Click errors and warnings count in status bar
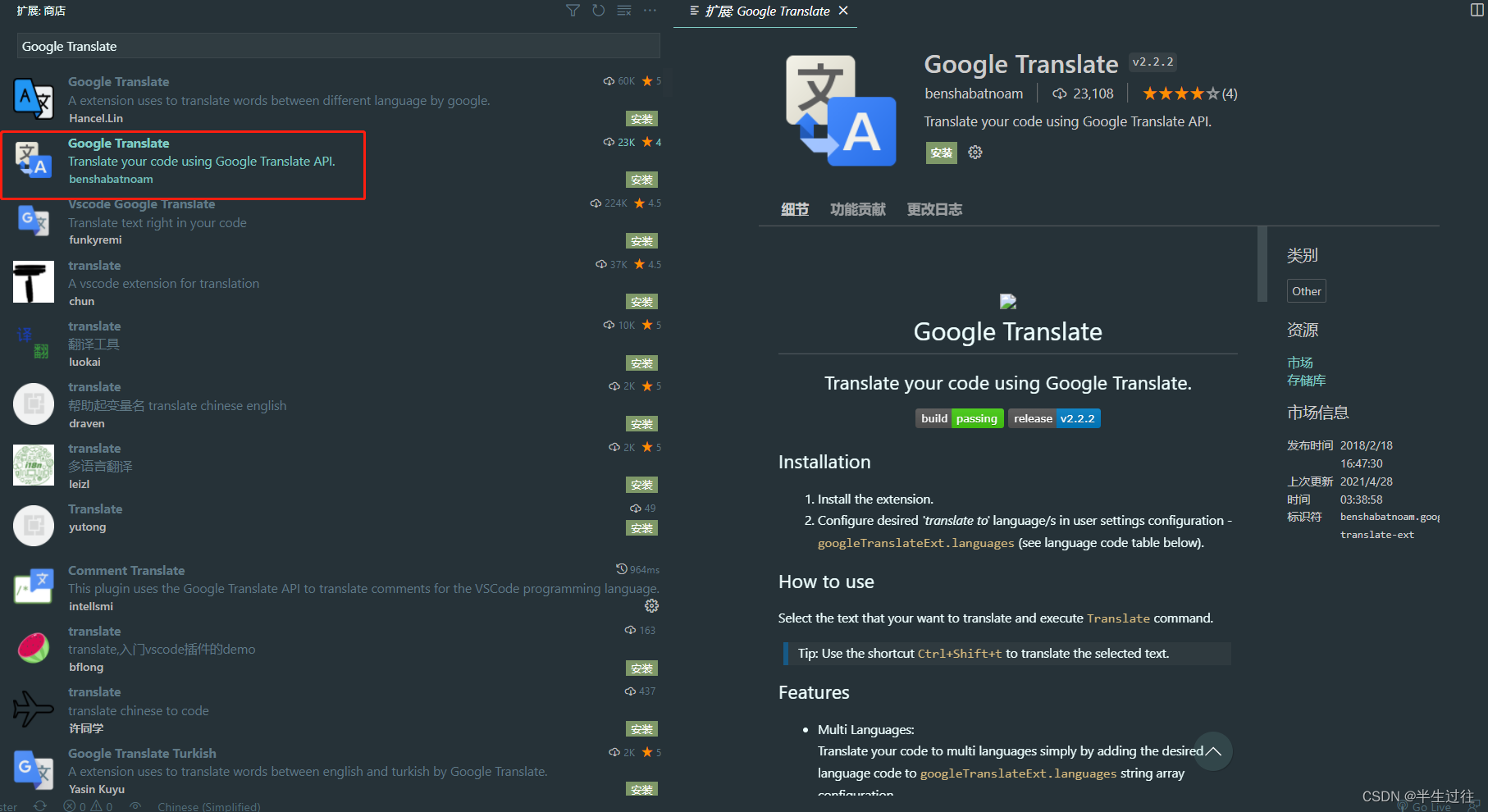This screenshot has width=1488, height=812. click(x=88, y=806)
